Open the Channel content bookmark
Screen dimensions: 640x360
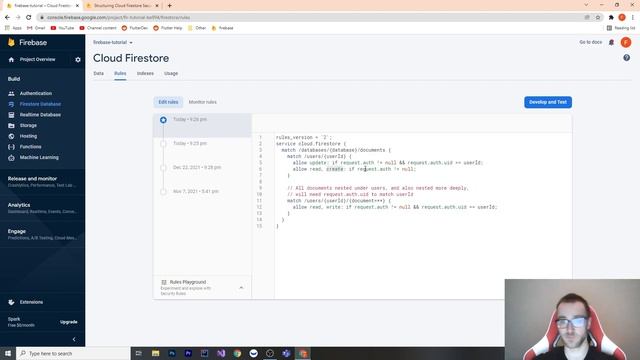(98, 28)
